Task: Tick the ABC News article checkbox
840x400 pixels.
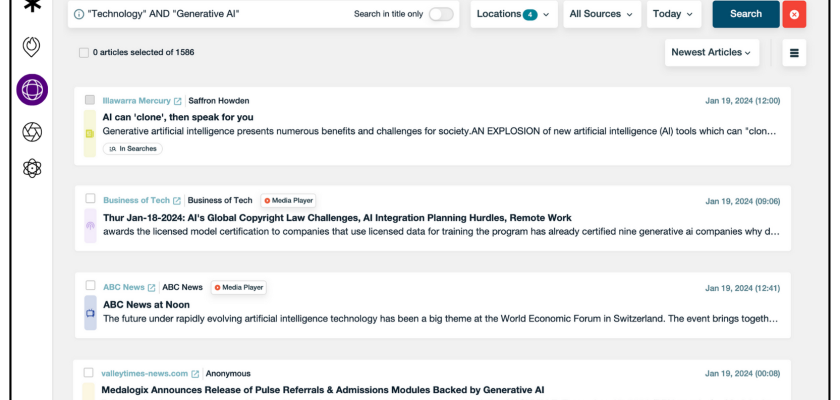Action: 90,287
